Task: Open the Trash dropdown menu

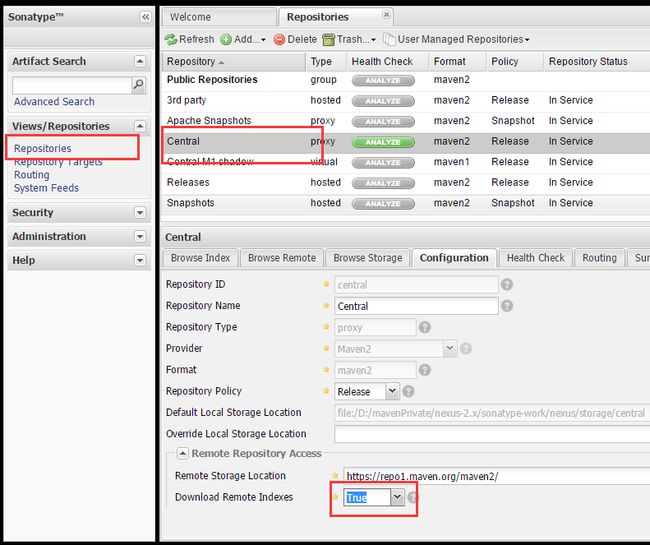Action: point(349,39)
